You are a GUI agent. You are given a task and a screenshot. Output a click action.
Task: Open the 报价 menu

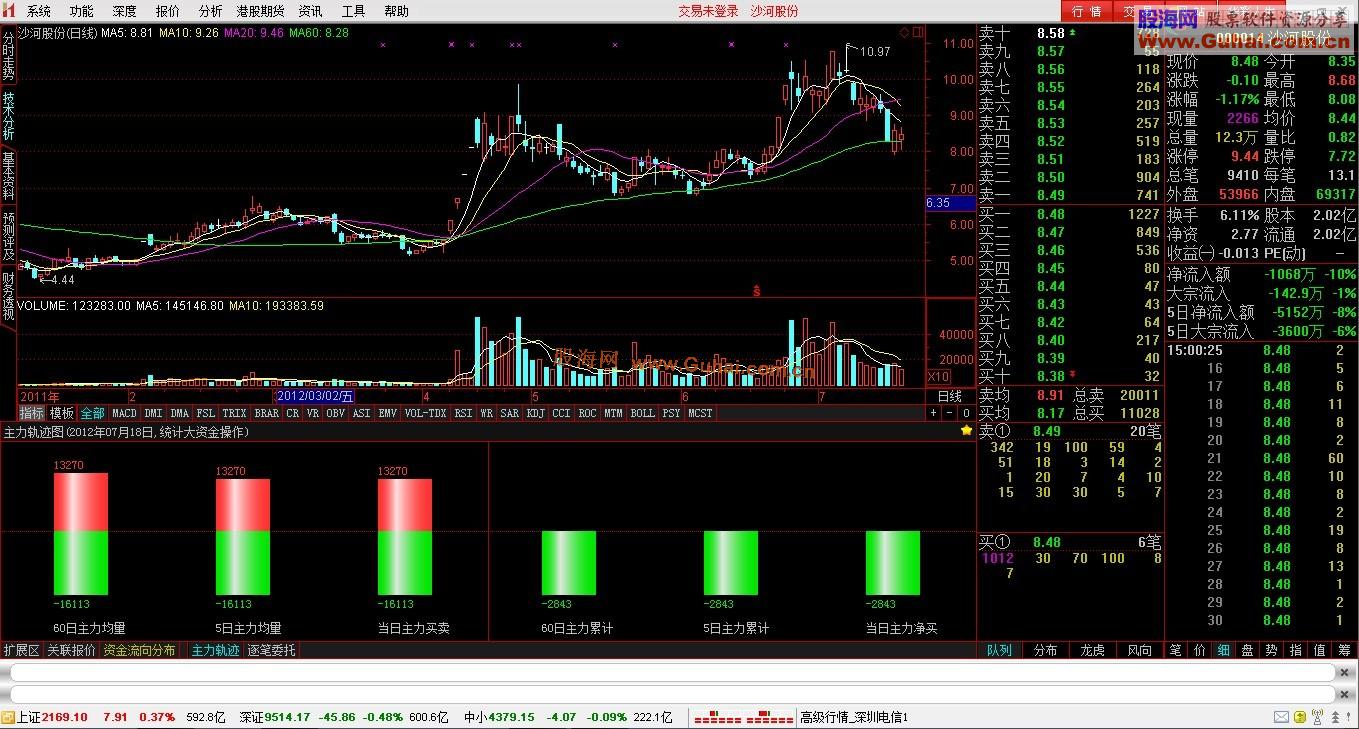(x=168, y=11)
